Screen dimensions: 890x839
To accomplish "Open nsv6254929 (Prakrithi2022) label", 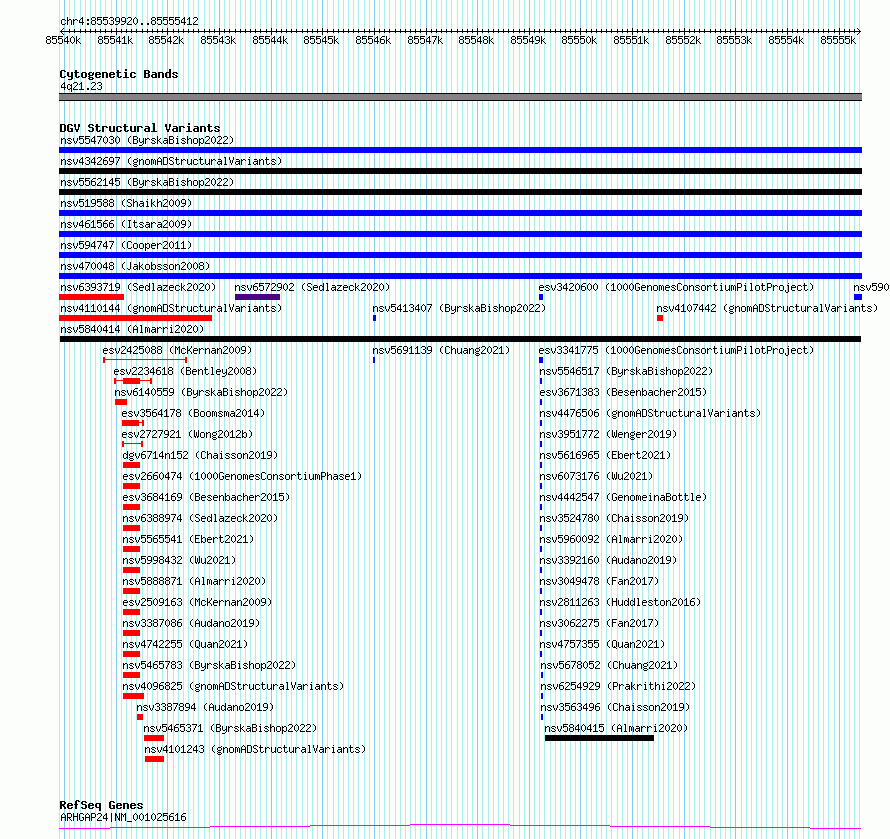I will click(x=618, y=686).
